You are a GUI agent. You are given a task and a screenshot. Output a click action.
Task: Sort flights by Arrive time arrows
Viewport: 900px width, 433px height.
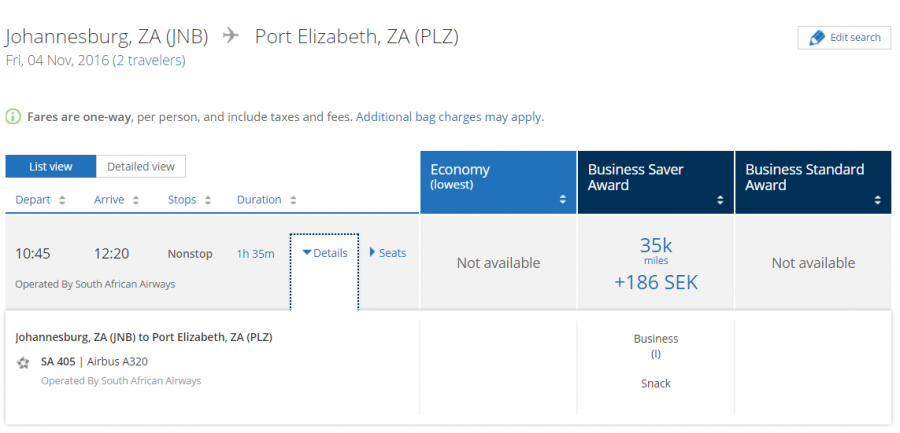133,200
